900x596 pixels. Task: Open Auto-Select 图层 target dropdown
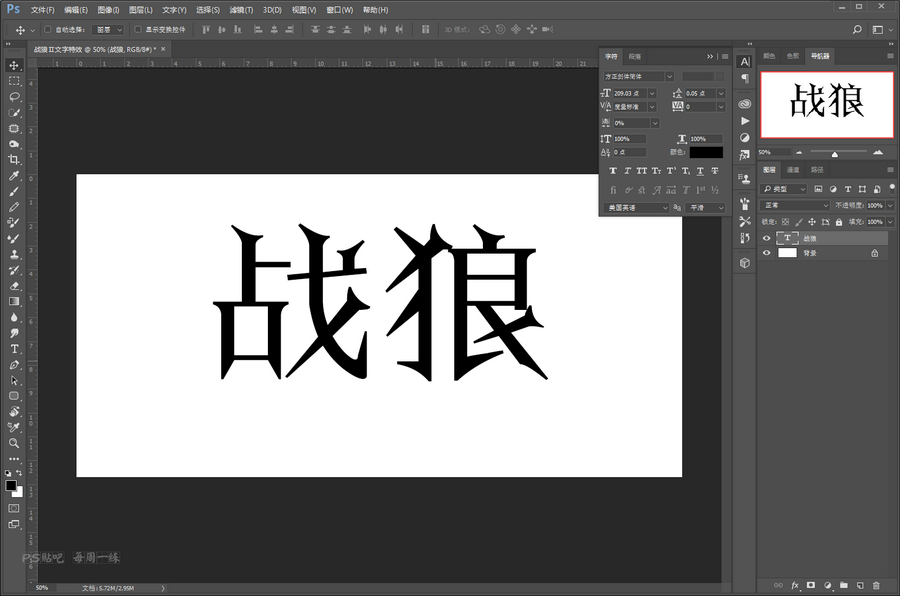coord(108,30)
